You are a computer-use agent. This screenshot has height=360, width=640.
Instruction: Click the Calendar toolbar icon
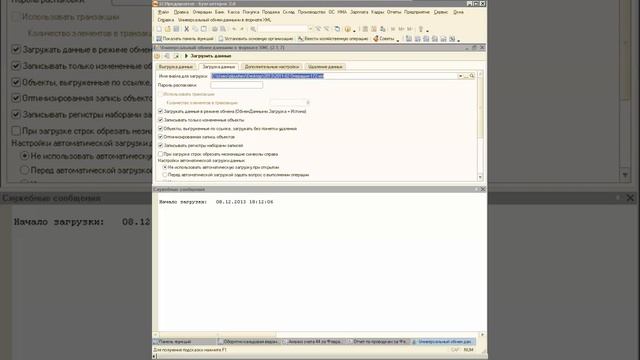pyautogui.click(x=374, y=29)
